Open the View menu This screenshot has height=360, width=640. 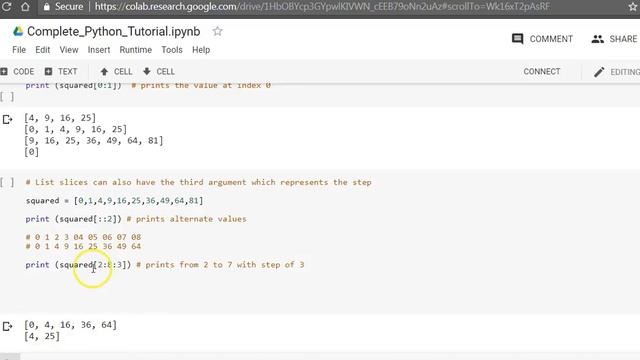(69, 50)
